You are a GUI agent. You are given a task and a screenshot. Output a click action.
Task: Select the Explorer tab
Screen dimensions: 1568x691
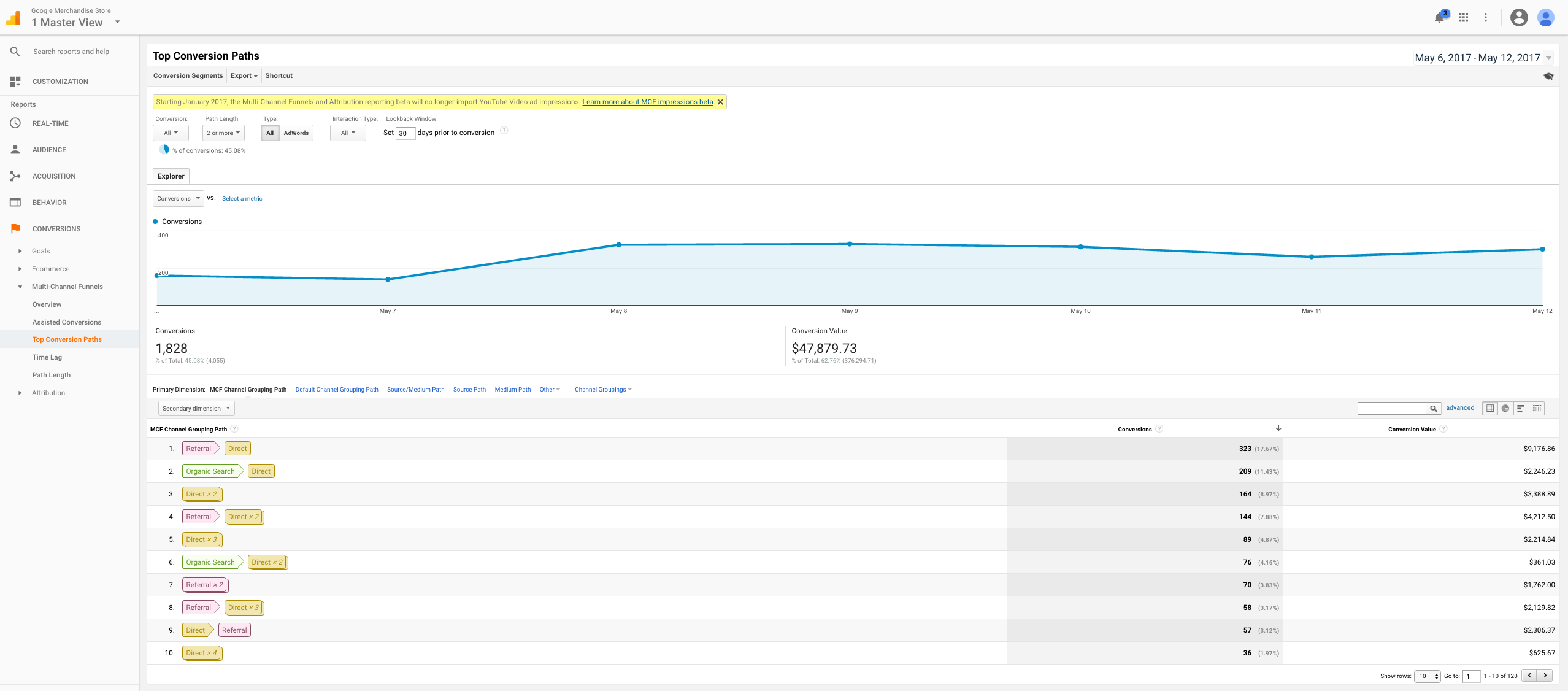point(171,176)
